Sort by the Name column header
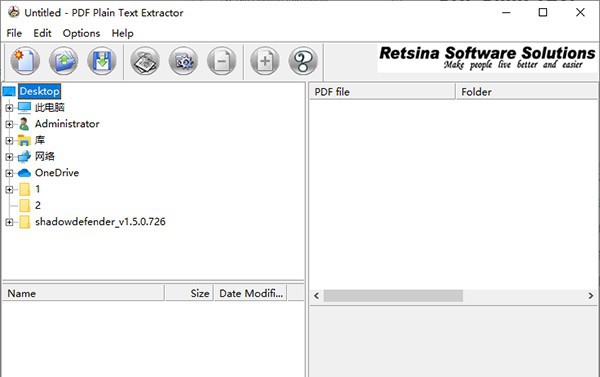Viewport: 600px width, 377px height. tap(83, 293)
